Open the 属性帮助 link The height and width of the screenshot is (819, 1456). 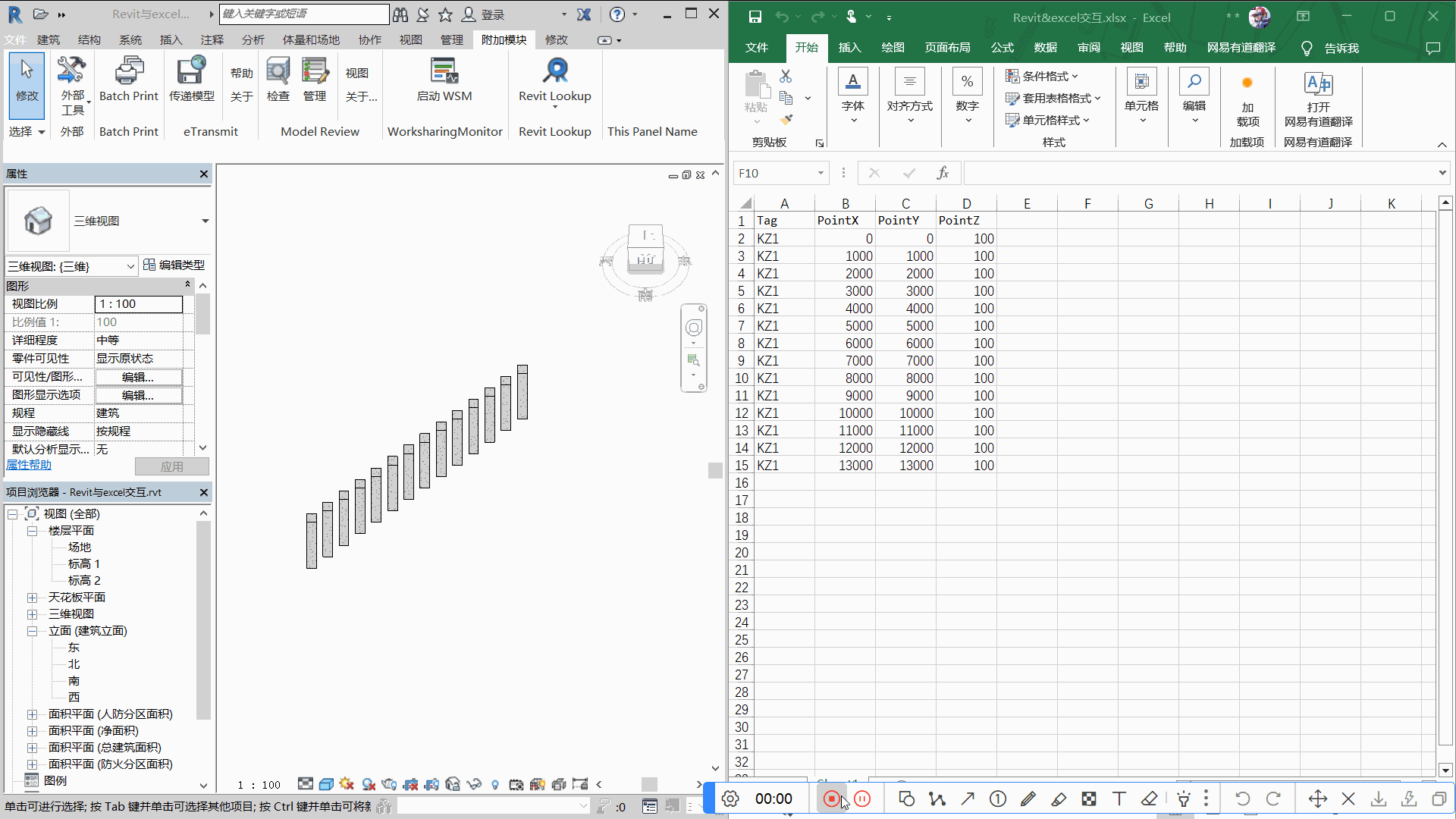[29, 465]
